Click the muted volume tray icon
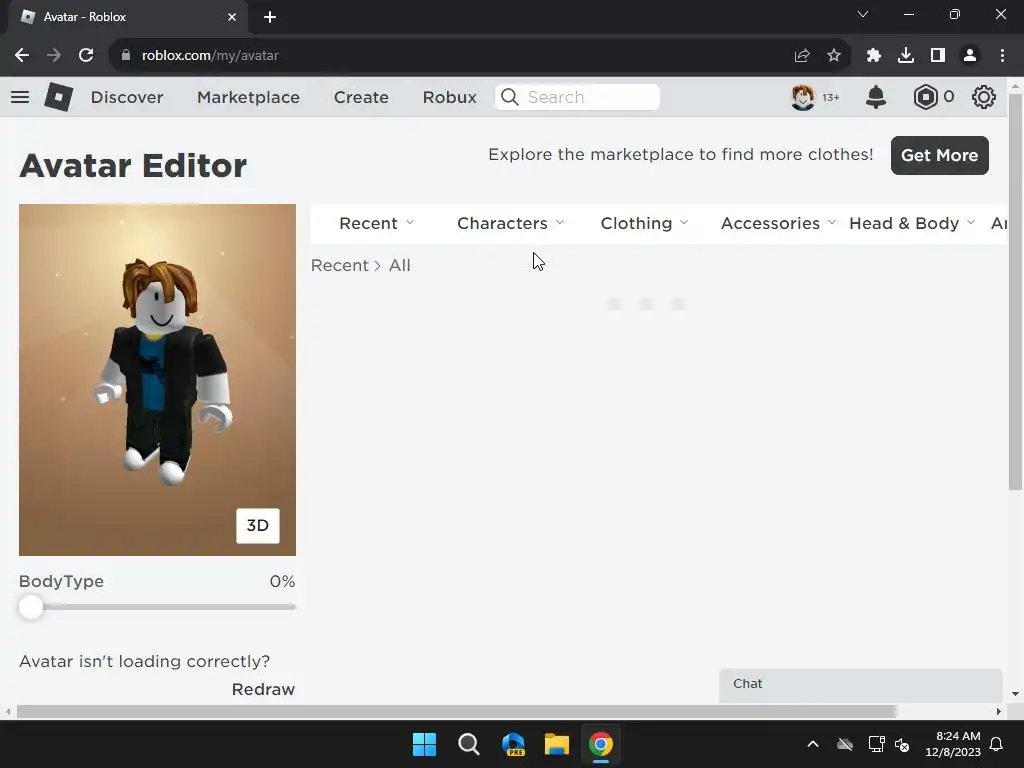The height and width of the screenshot is (768, 1024). [903, 744]
